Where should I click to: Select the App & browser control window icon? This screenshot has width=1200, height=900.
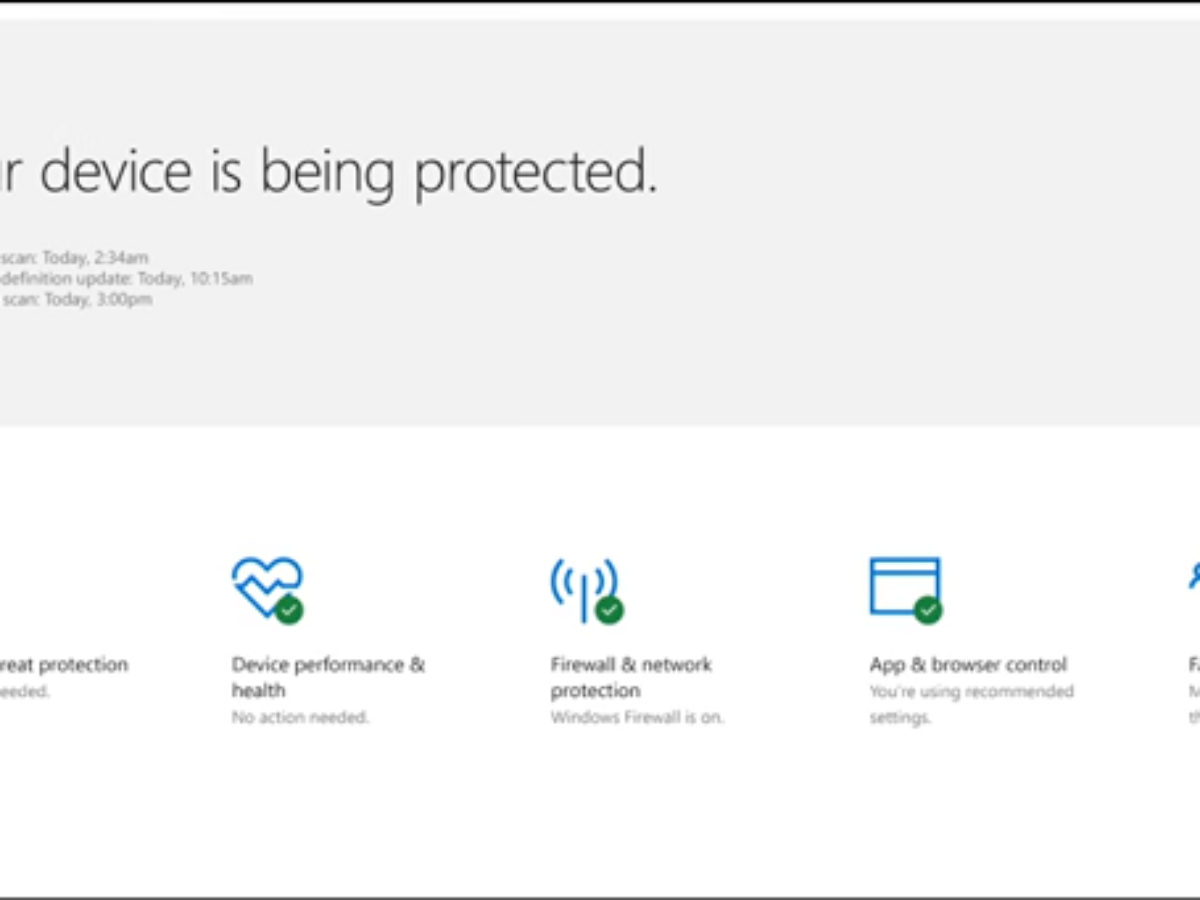[905, 588]
